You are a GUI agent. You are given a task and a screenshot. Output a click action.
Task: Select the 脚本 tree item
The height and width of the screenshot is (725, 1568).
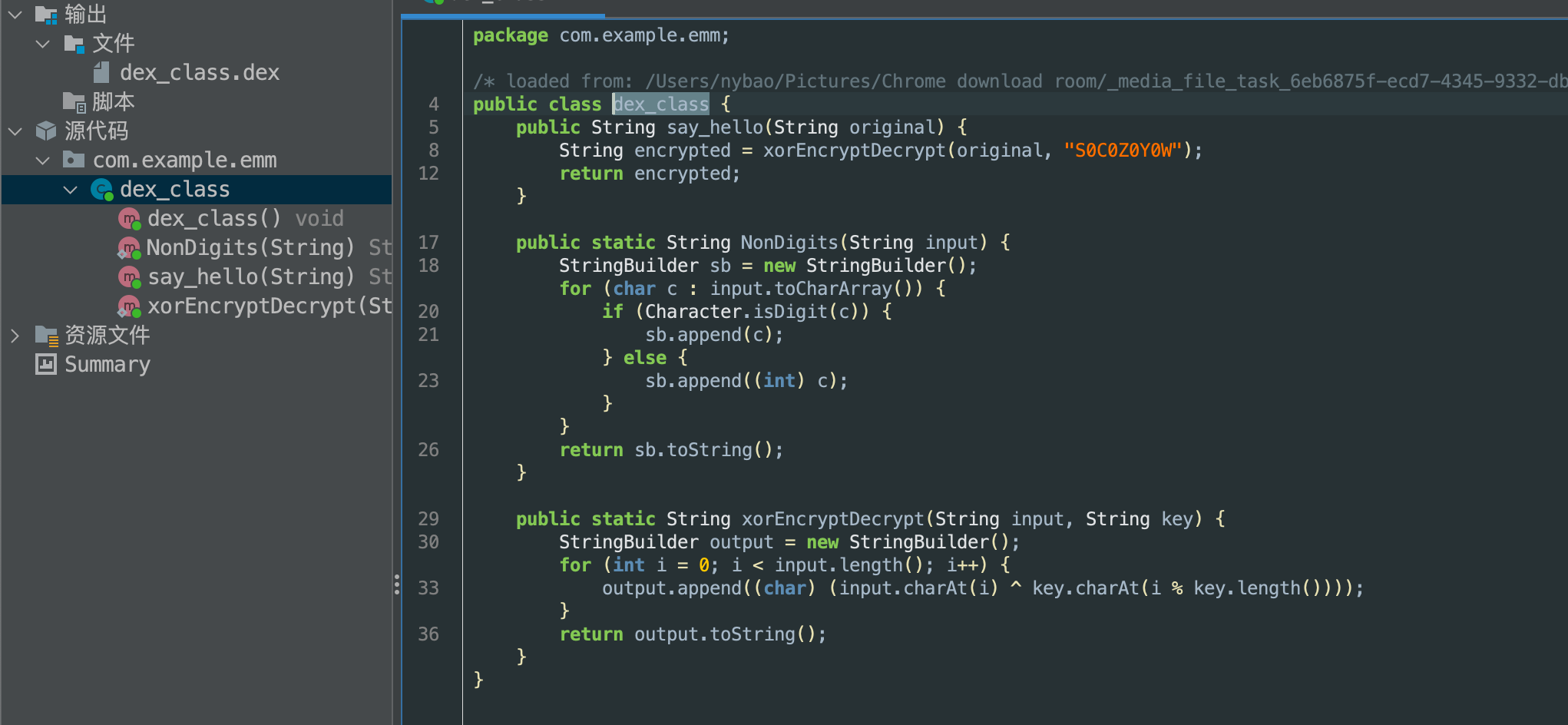[x=113, y=102]
